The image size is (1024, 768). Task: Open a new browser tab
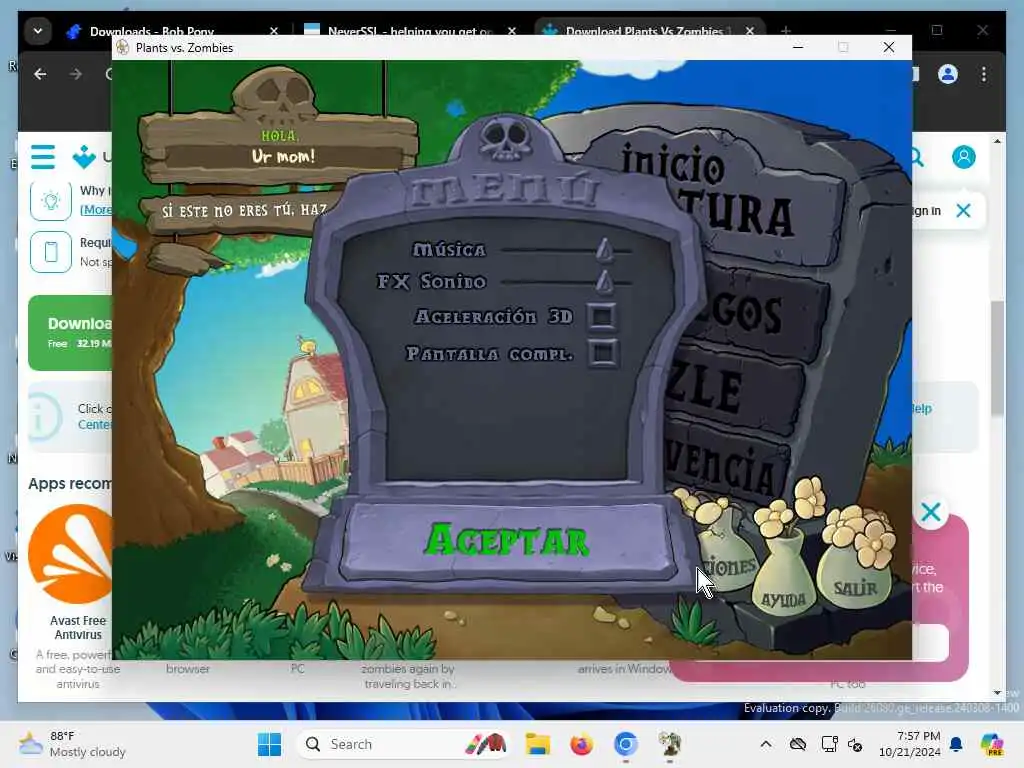pyautogui.click(x=786, y=31)
